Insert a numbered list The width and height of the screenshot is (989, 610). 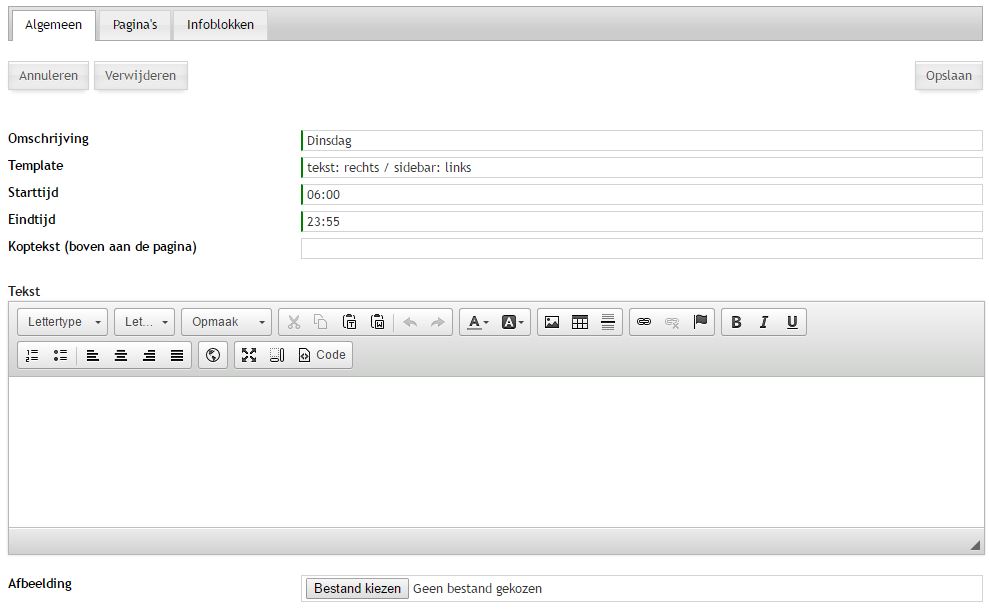pos(32,355)
